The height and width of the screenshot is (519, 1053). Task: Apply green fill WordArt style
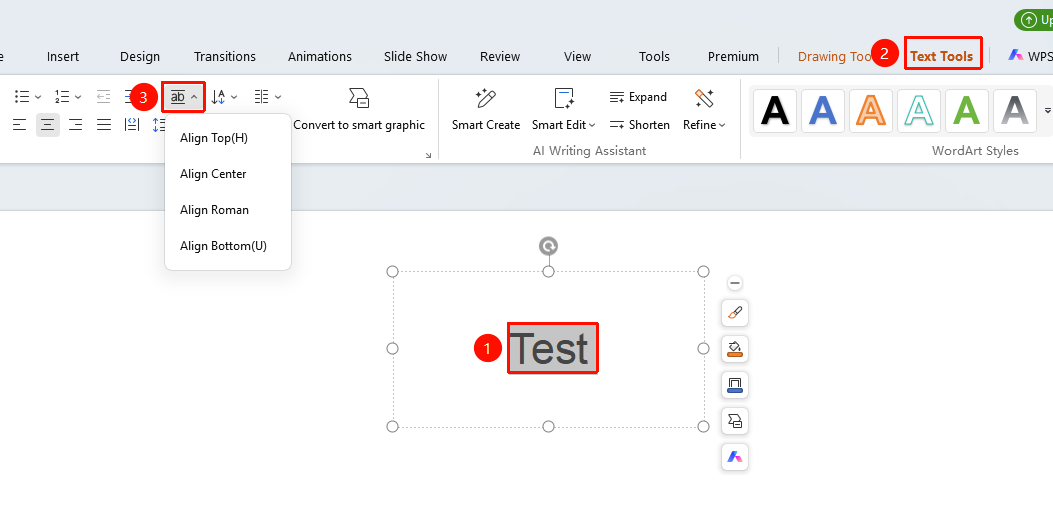pos(967,111)
